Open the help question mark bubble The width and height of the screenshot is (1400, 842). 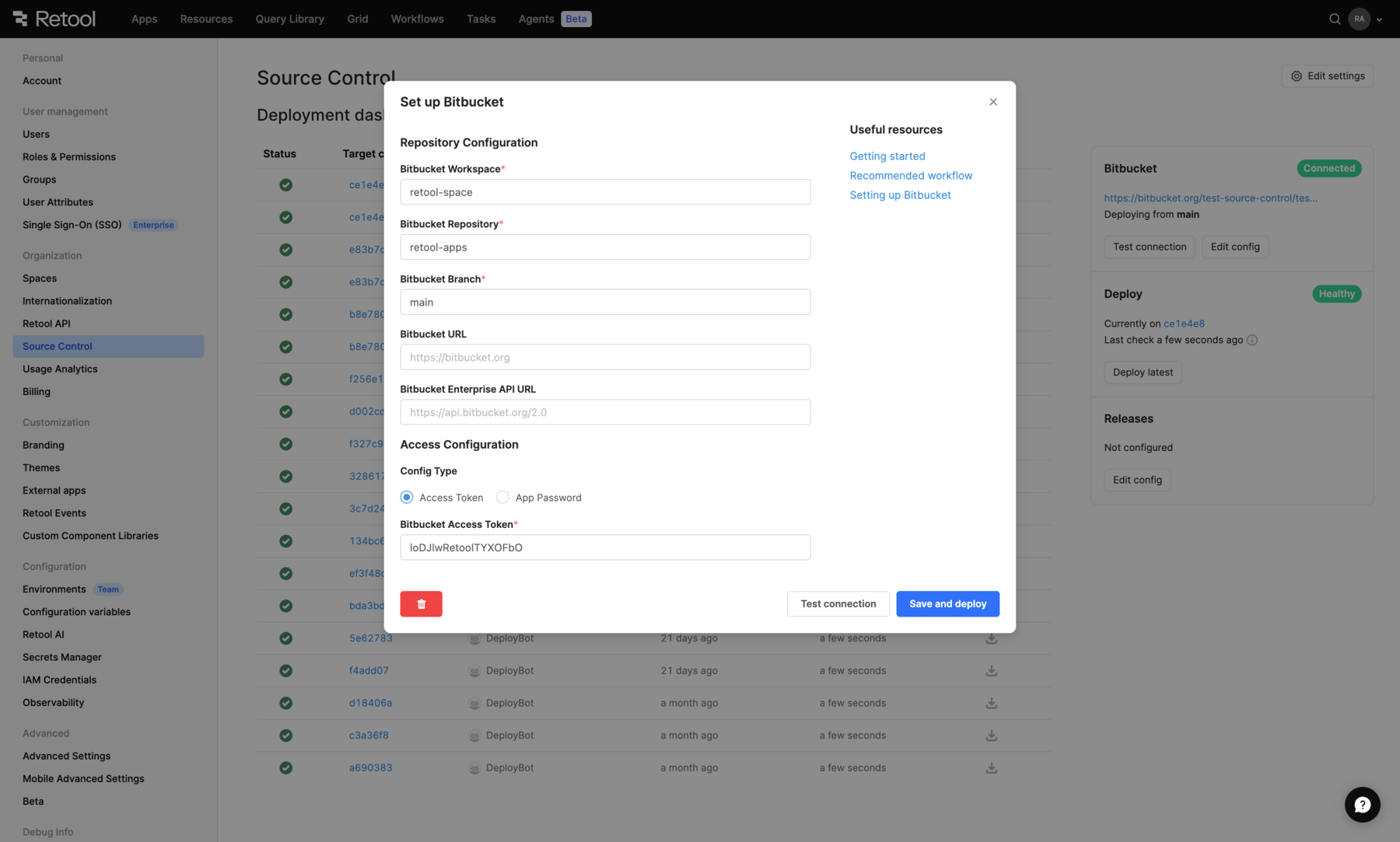[1362, 805]
